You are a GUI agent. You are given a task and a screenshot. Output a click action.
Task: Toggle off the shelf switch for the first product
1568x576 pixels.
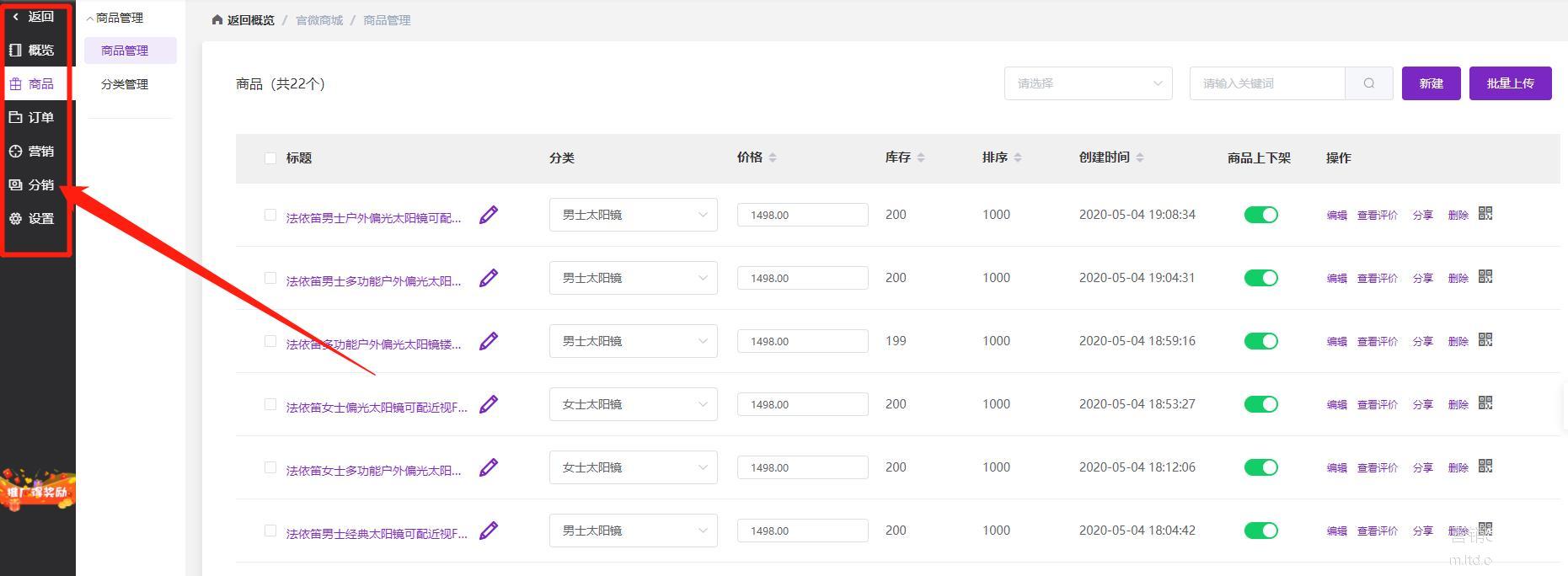[1260, 215]
